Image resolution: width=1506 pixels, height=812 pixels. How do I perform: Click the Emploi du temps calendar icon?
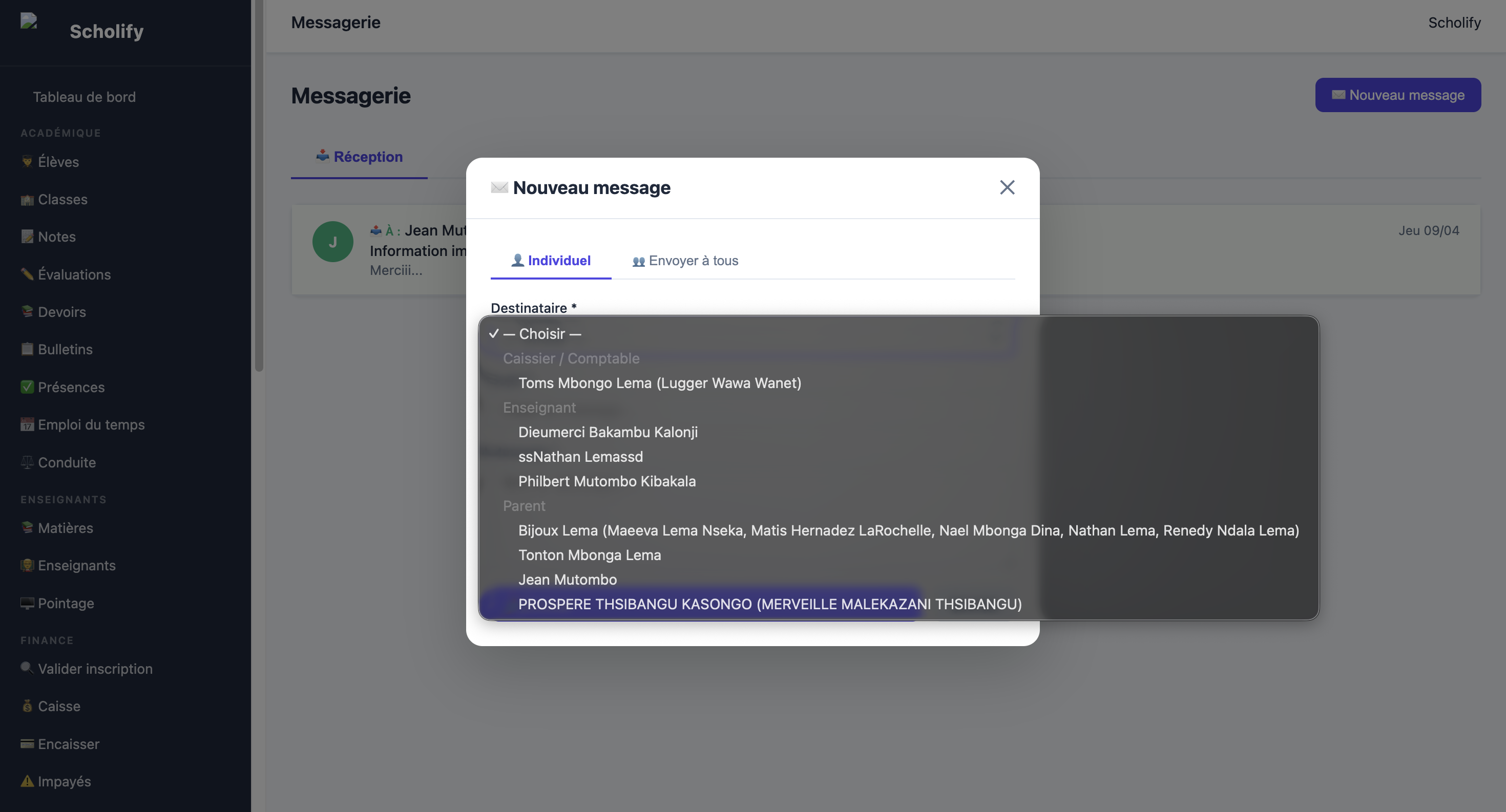tap(27, 425)
